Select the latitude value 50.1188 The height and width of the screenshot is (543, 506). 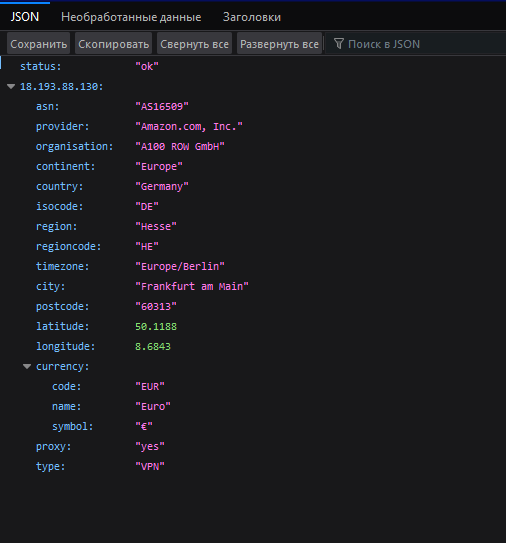point(156,327)
